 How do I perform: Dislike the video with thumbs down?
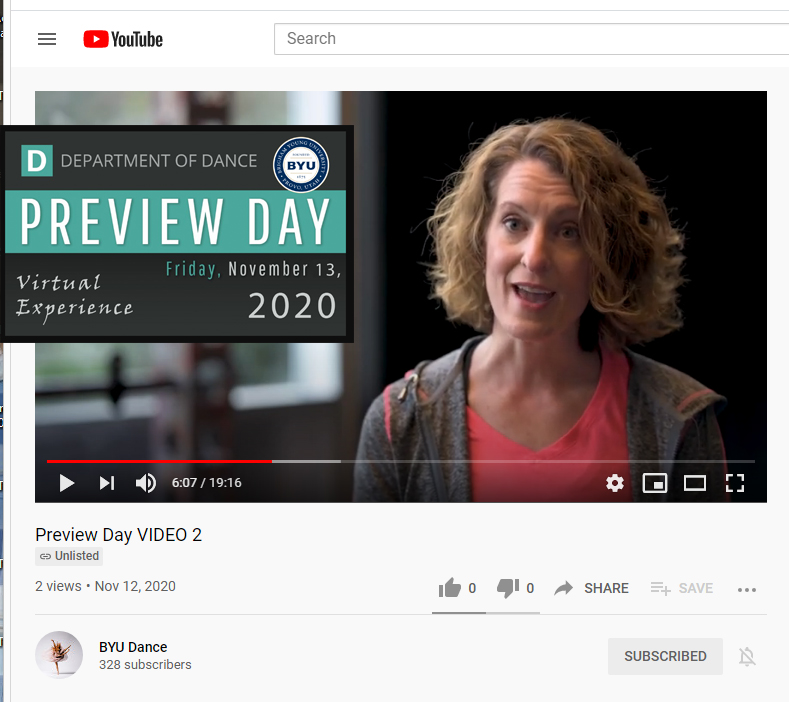point(508,588)
